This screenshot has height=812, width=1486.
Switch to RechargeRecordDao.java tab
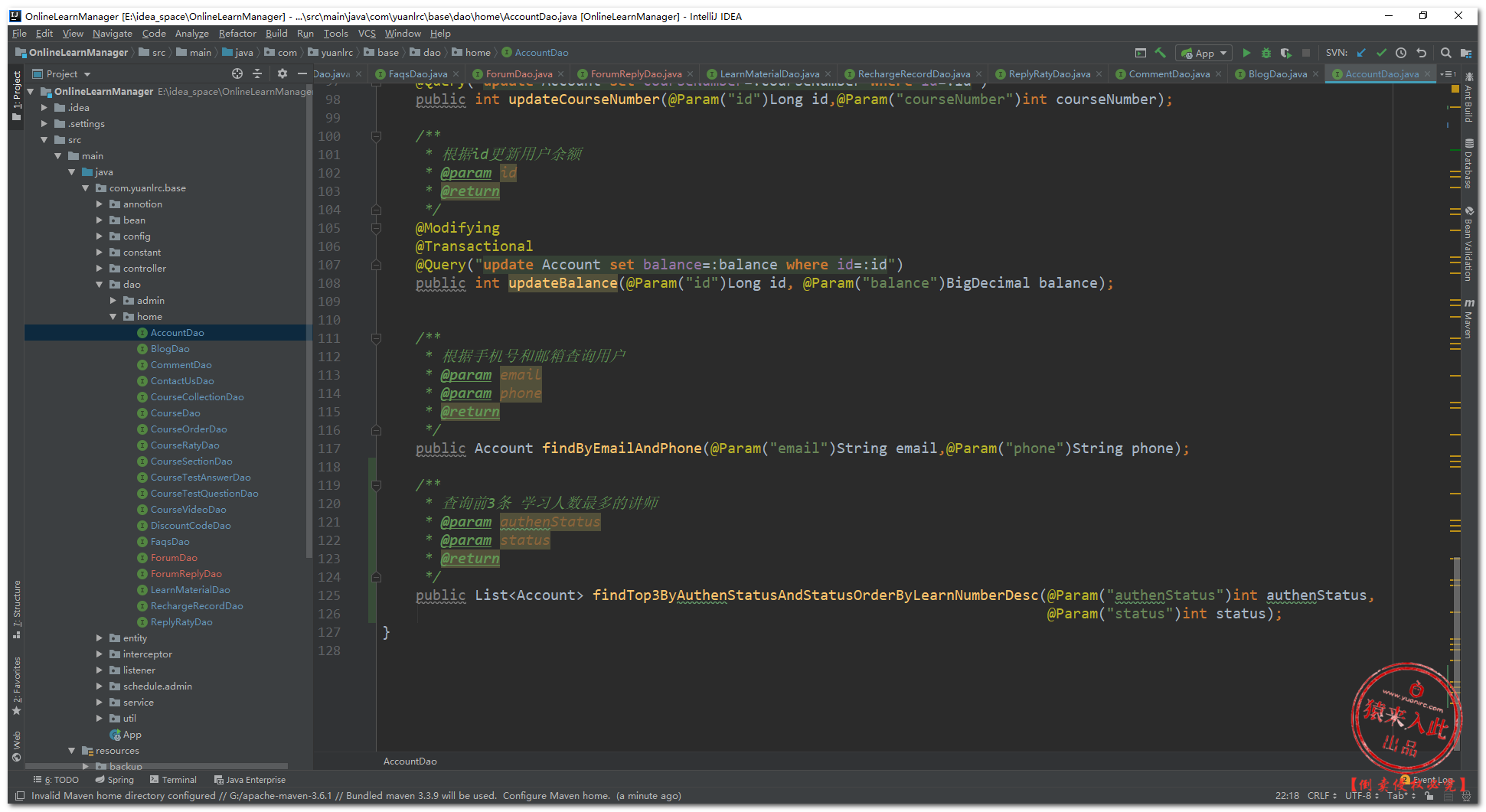[913, 74]
